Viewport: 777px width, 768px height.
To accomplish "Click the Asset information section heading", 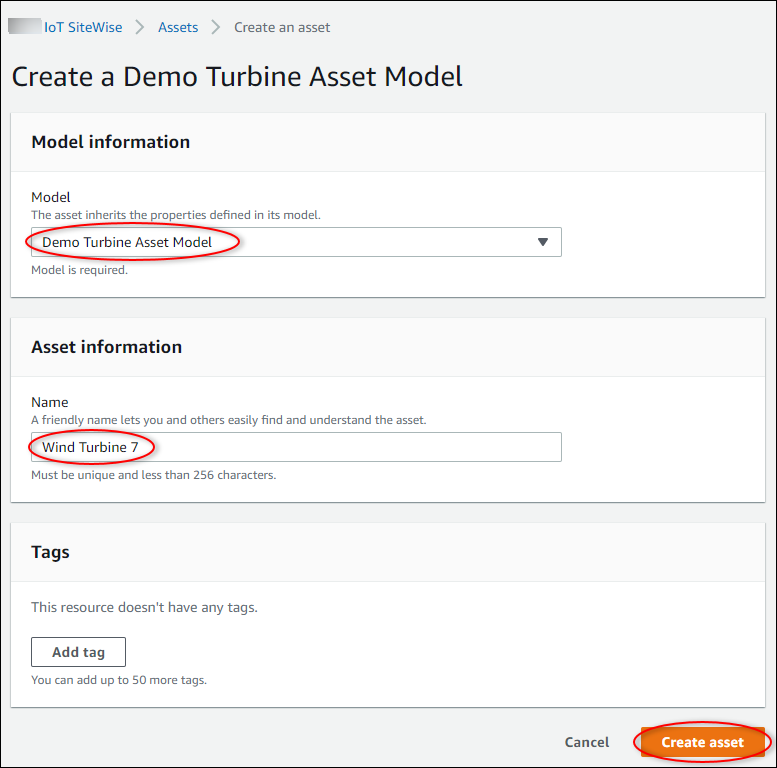I will (x=106, y=347).
